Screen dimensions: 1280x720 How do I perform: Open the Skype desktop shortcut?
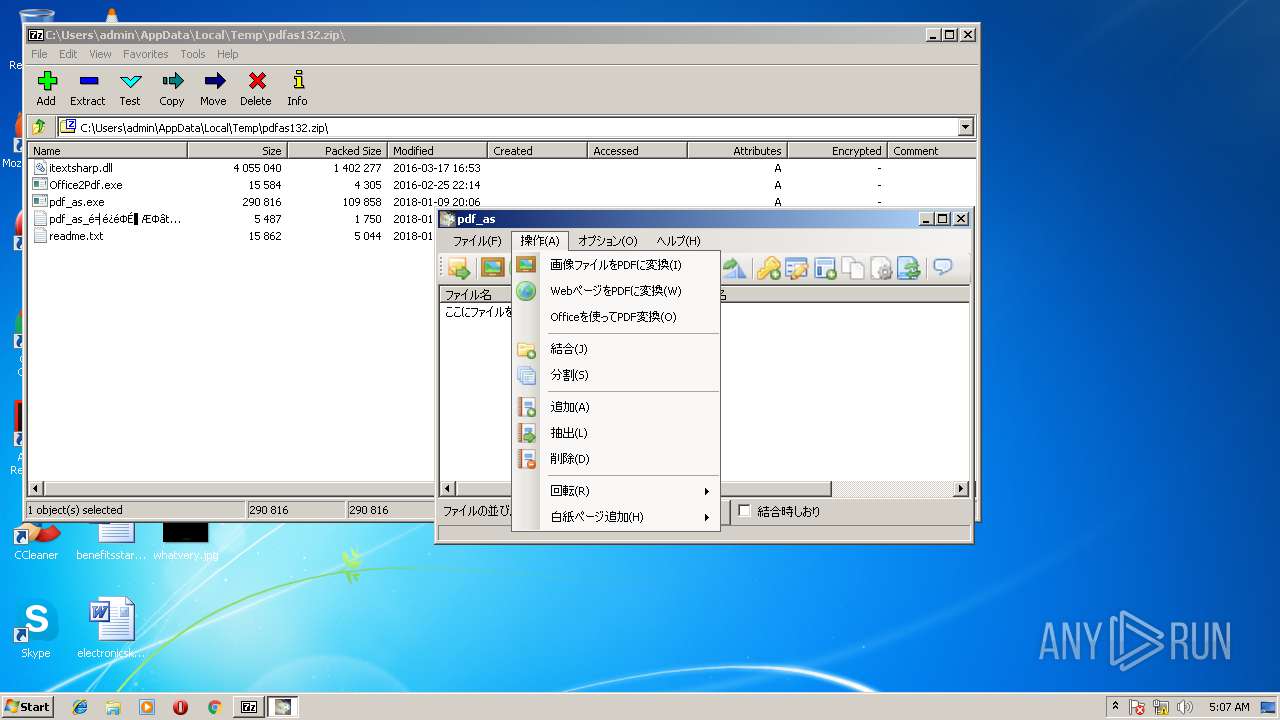35,630
